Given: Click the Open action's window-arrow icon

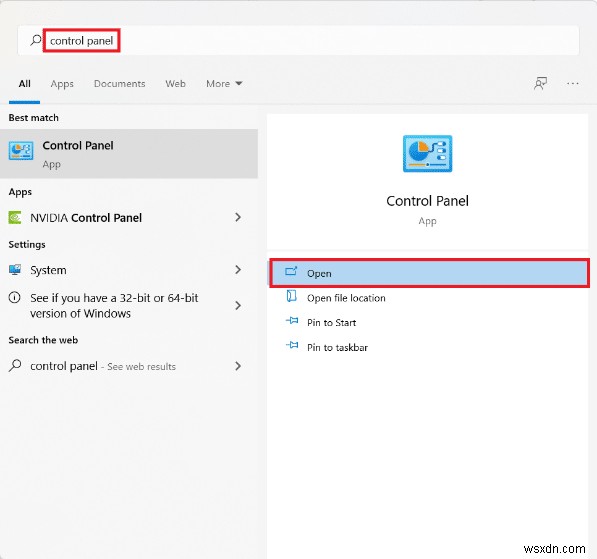Looking at the screenshot, I should click(x=291, y=272).
